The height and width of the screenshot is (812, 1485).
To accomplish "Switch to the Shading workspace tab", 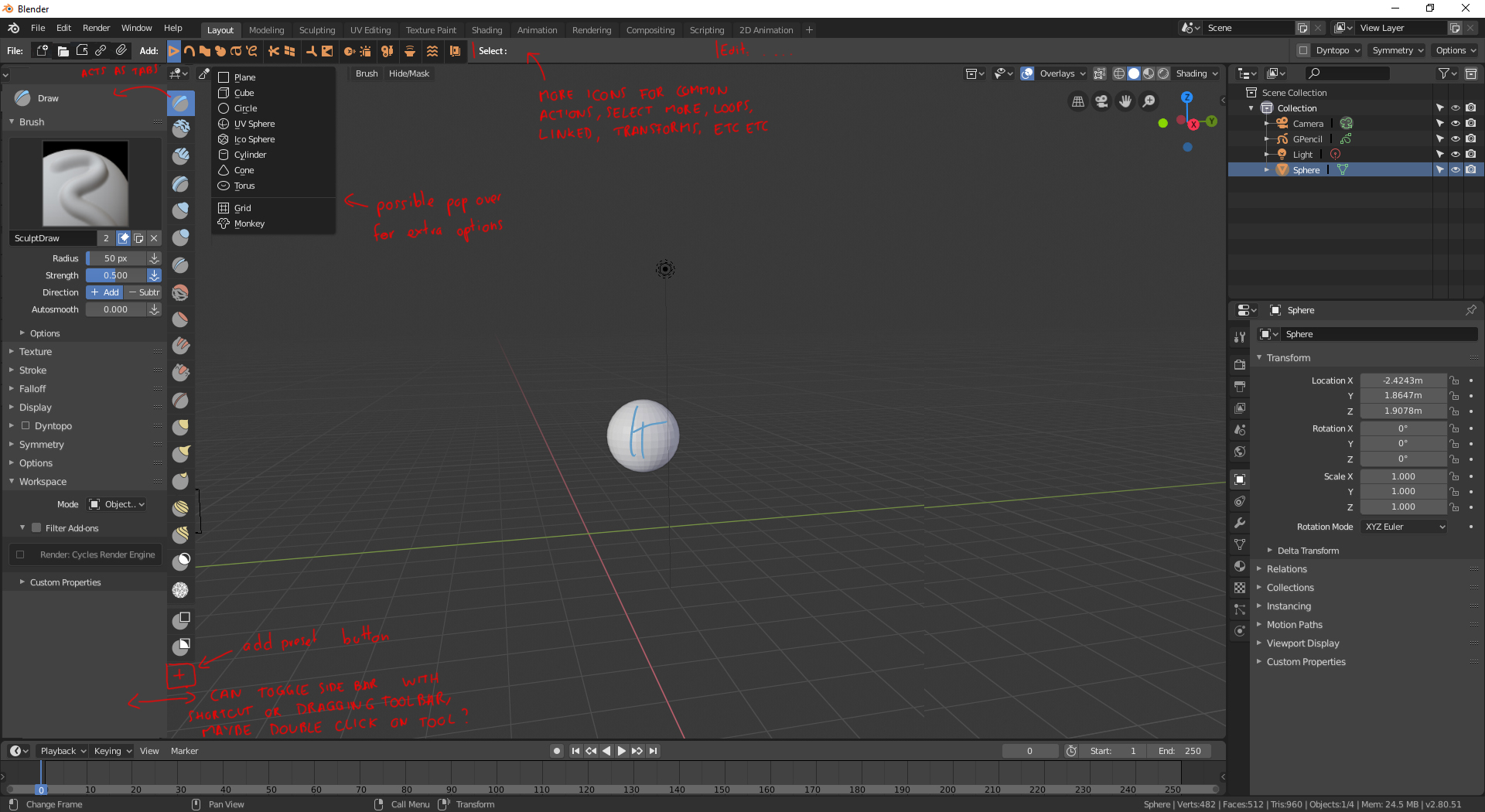I will [487, 30].
